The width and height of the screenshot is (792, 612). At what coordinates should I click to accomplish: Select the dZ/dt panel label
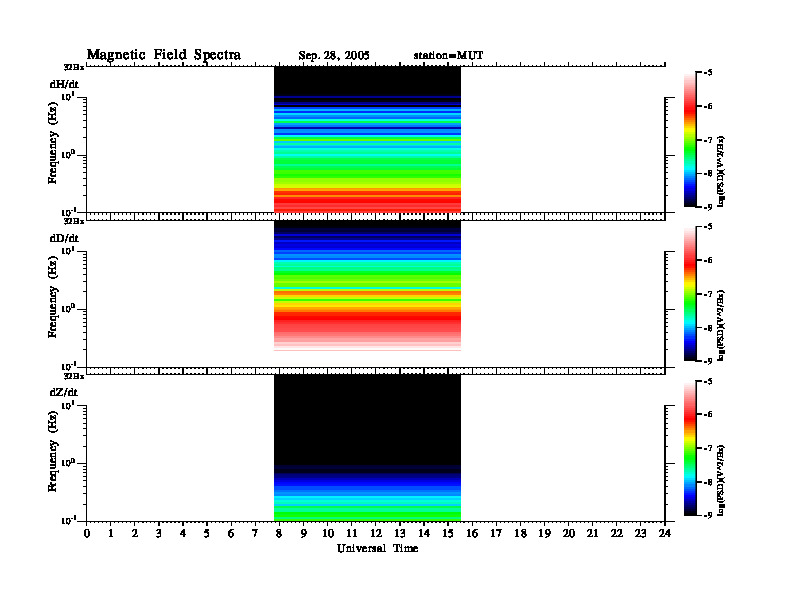point(64,392)
